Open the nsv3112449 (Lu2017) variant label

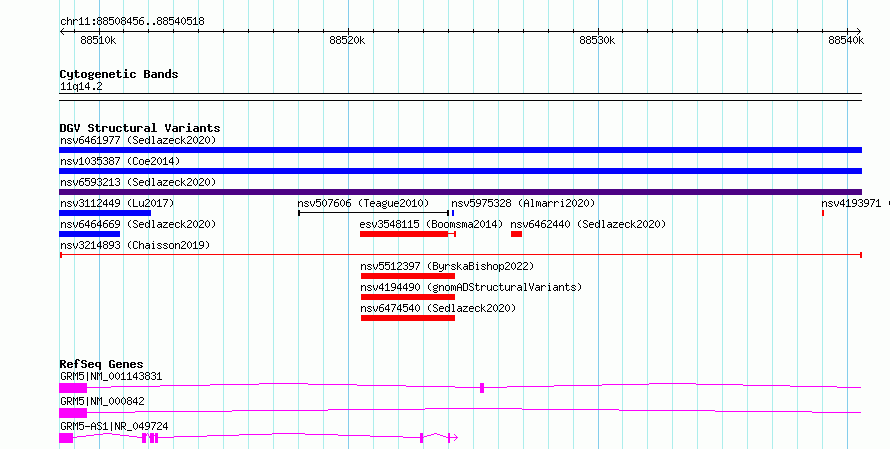click(117, 203)
